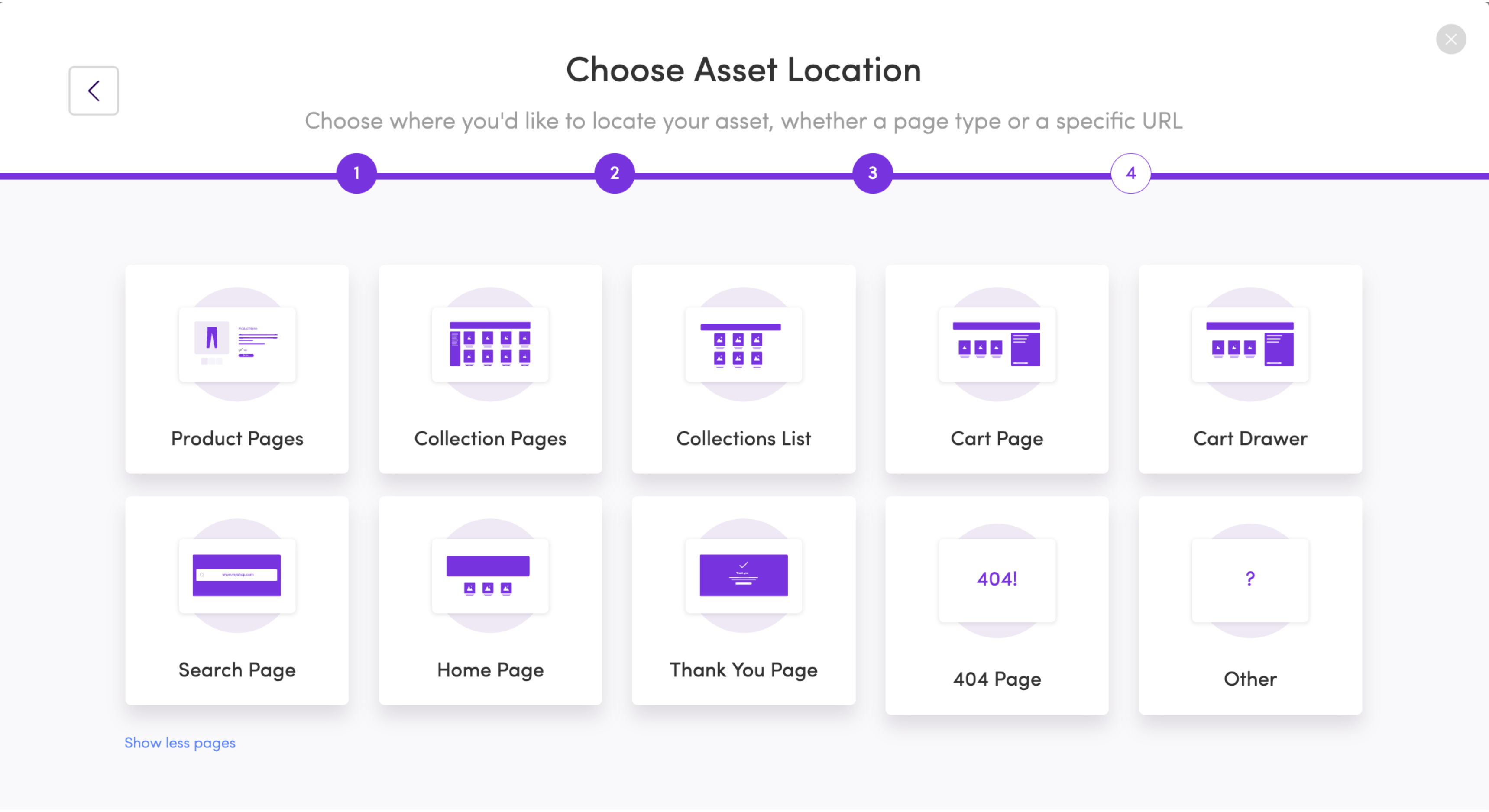1489x812 pixels.
Task: Collapse list via Show less pages
Action: [x=180, y=743]
